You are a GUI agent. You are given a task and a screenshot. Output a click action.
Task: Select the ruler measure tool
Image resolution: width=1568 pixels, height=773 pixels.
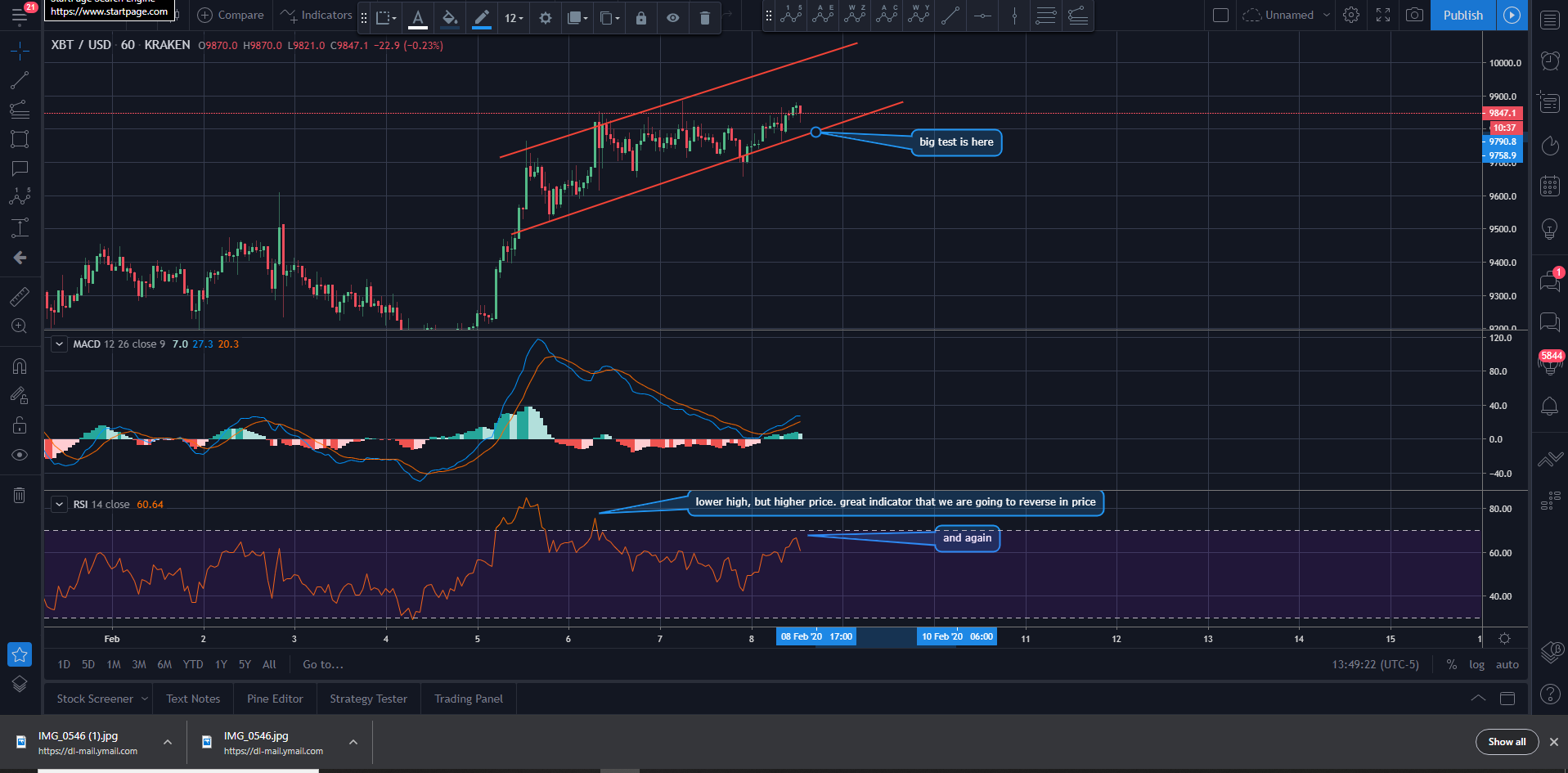[x=20, y=296]
